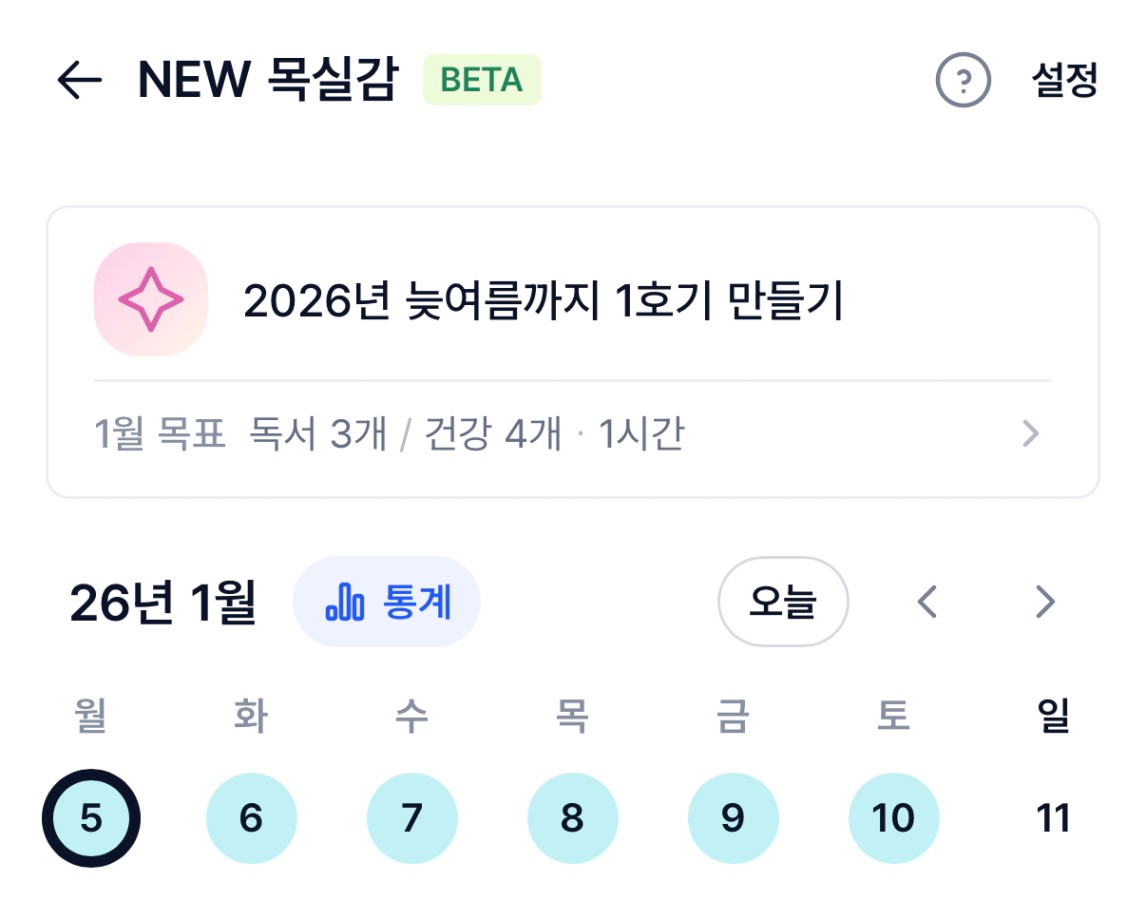Go to next month with right chevron
Viewport: 1146px width, 920px height.
pos(1045,603)
